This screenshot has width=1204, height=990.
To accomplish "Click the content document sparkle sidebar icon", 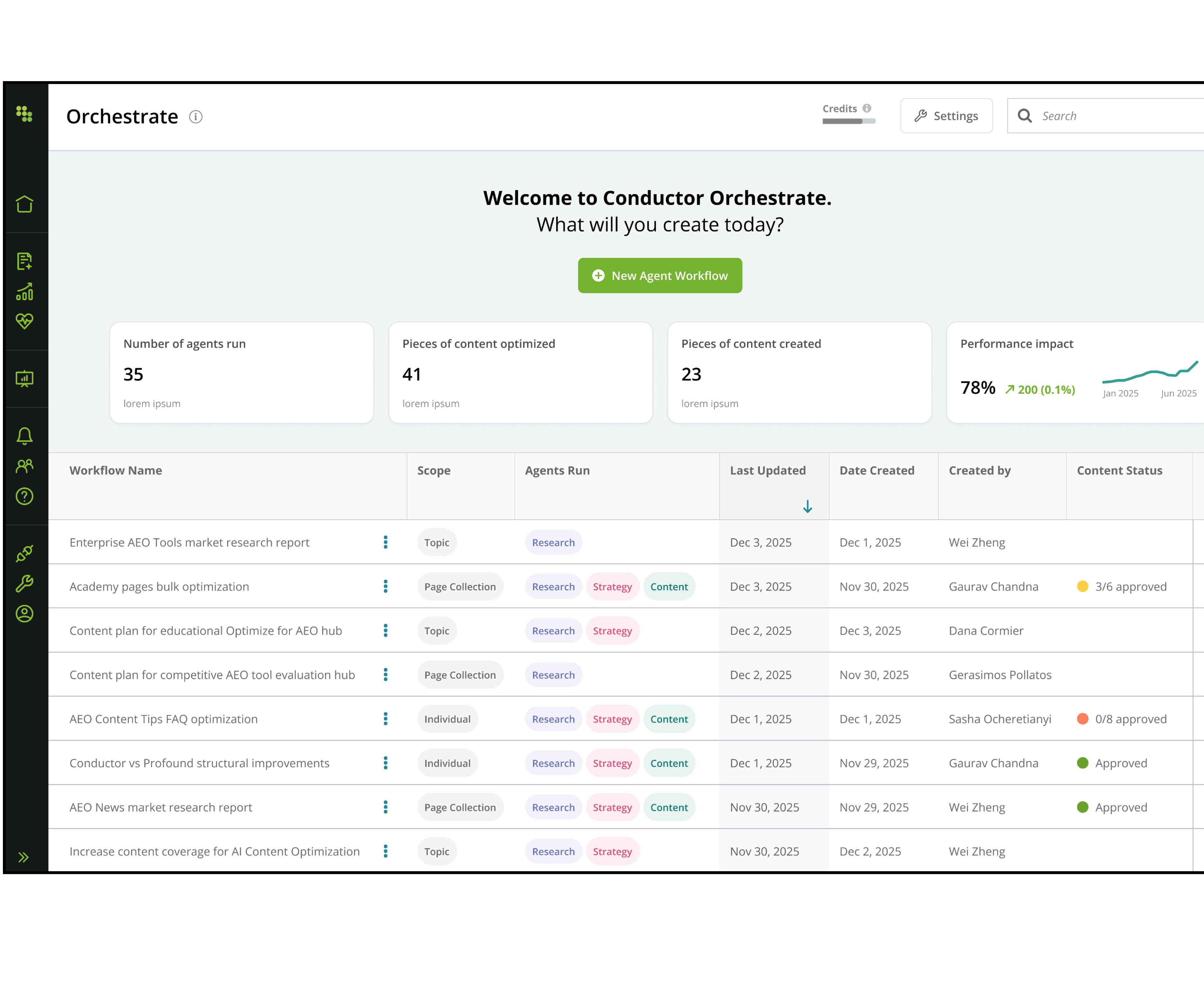I will [x=24, y=261].
